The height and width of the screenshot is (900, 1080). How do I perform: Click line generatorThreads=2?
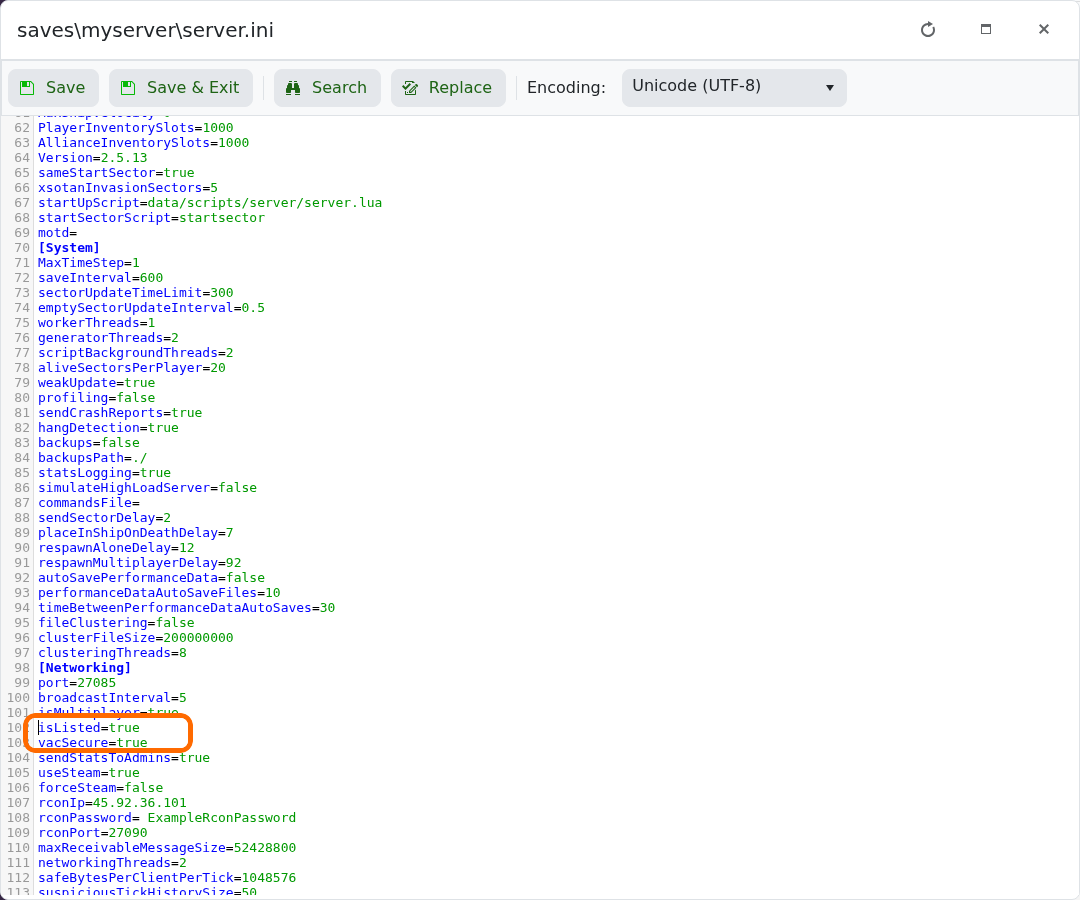(108, 337)
